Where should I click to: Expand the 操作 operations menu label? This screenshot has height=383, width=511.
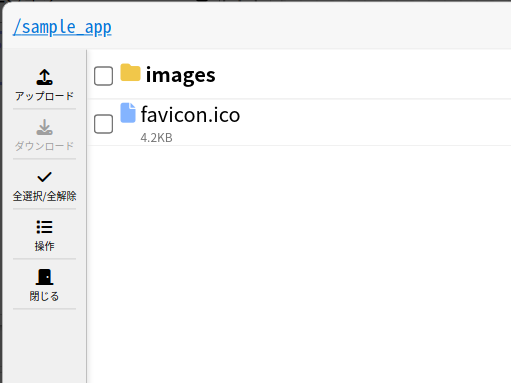coord(44,246)
